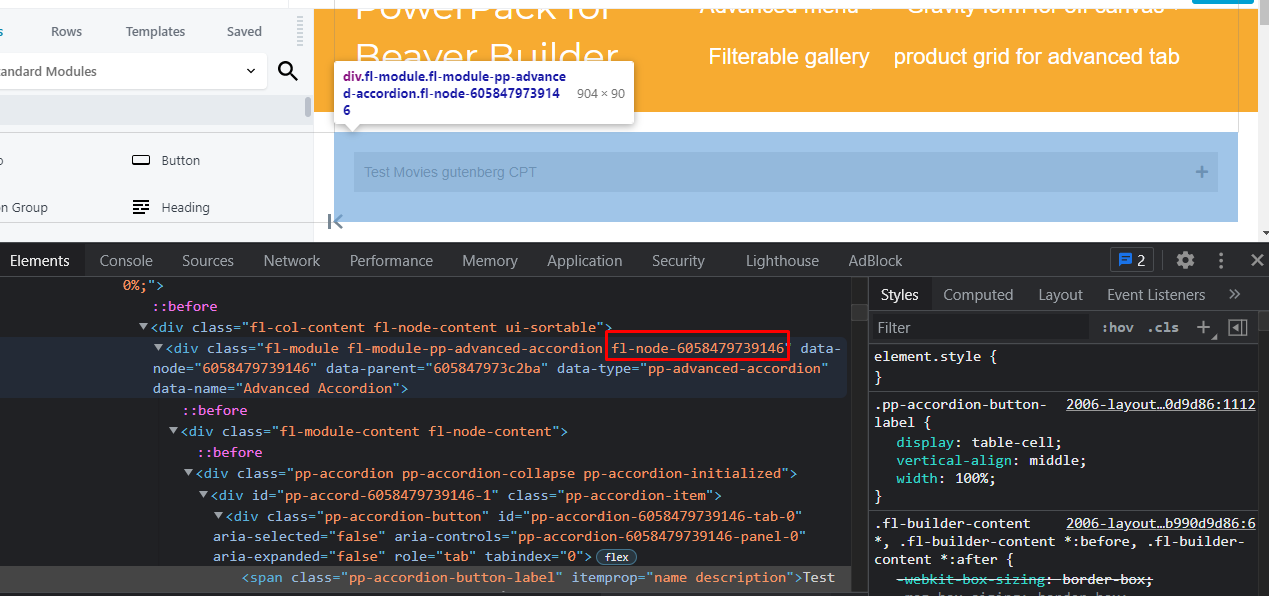Open the Application tab
This screenshot has width=1269, height=596.
point(585,260)
